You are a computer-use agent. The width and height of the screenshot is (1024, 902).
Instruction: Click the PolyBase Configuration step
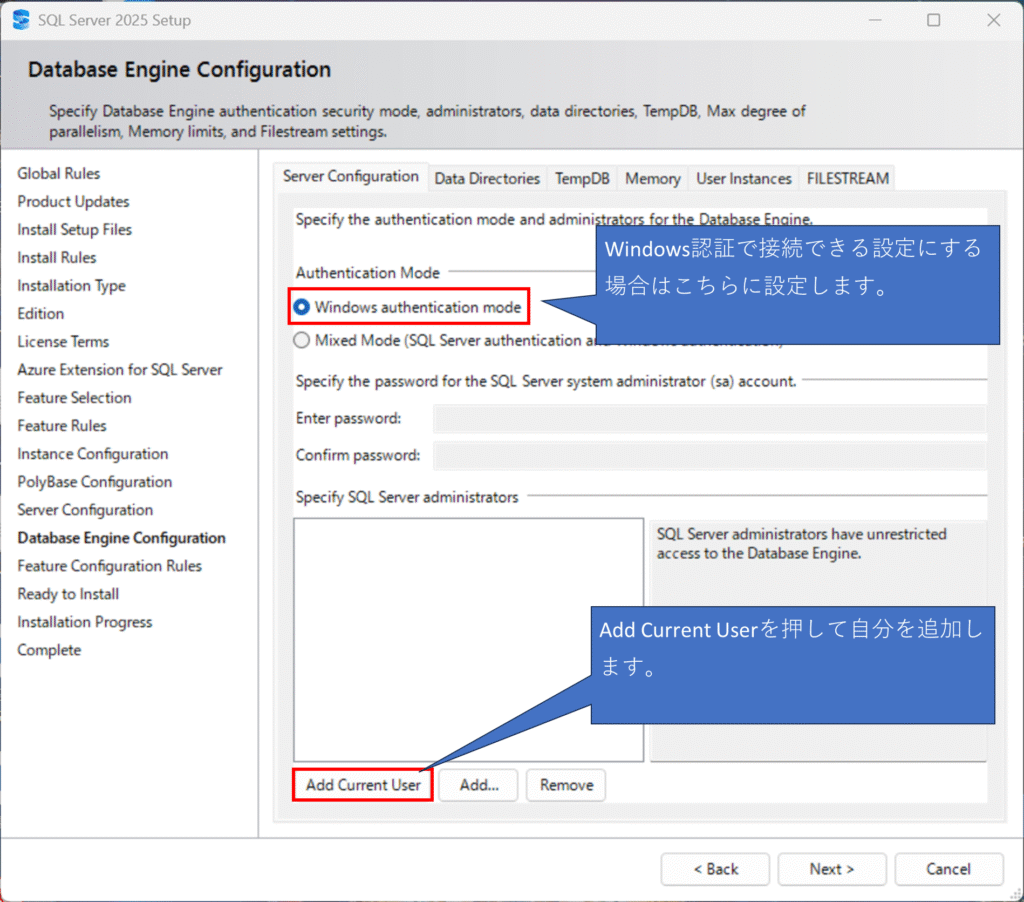pyautogui.click(x=95, y=483)
